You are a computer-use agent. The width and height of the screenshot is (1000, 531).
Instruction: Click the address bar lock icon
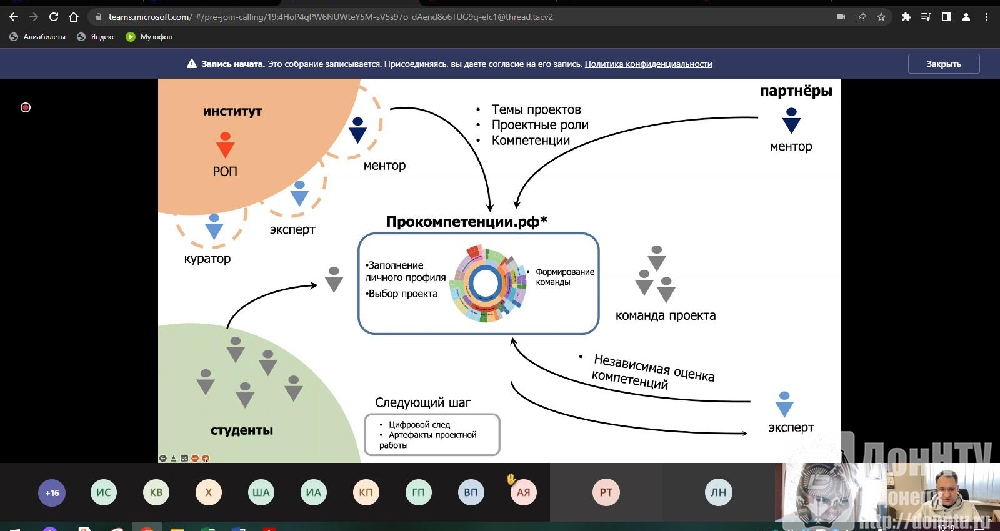point(98,17)
